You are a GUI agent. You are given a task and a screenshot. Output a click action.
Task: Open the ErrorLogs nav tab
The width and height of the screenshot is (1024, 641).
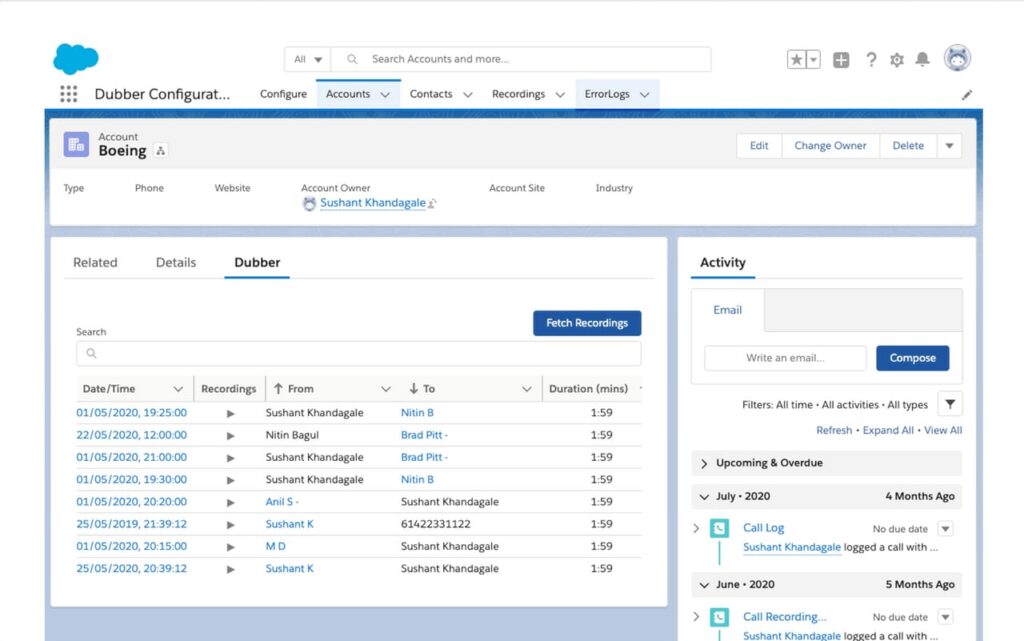point(607,94)
